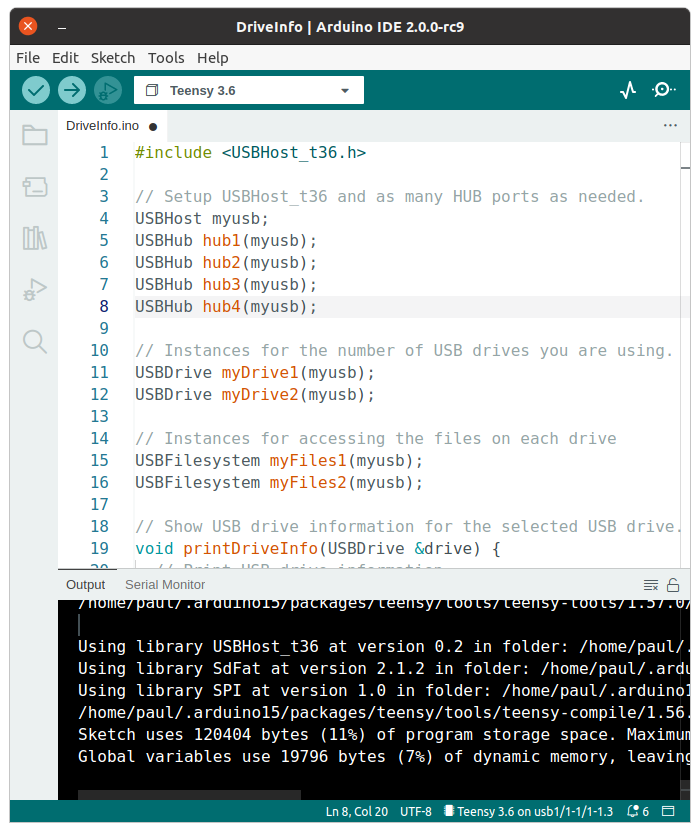Open the editor tab three-dots menu

pos(670,126)
